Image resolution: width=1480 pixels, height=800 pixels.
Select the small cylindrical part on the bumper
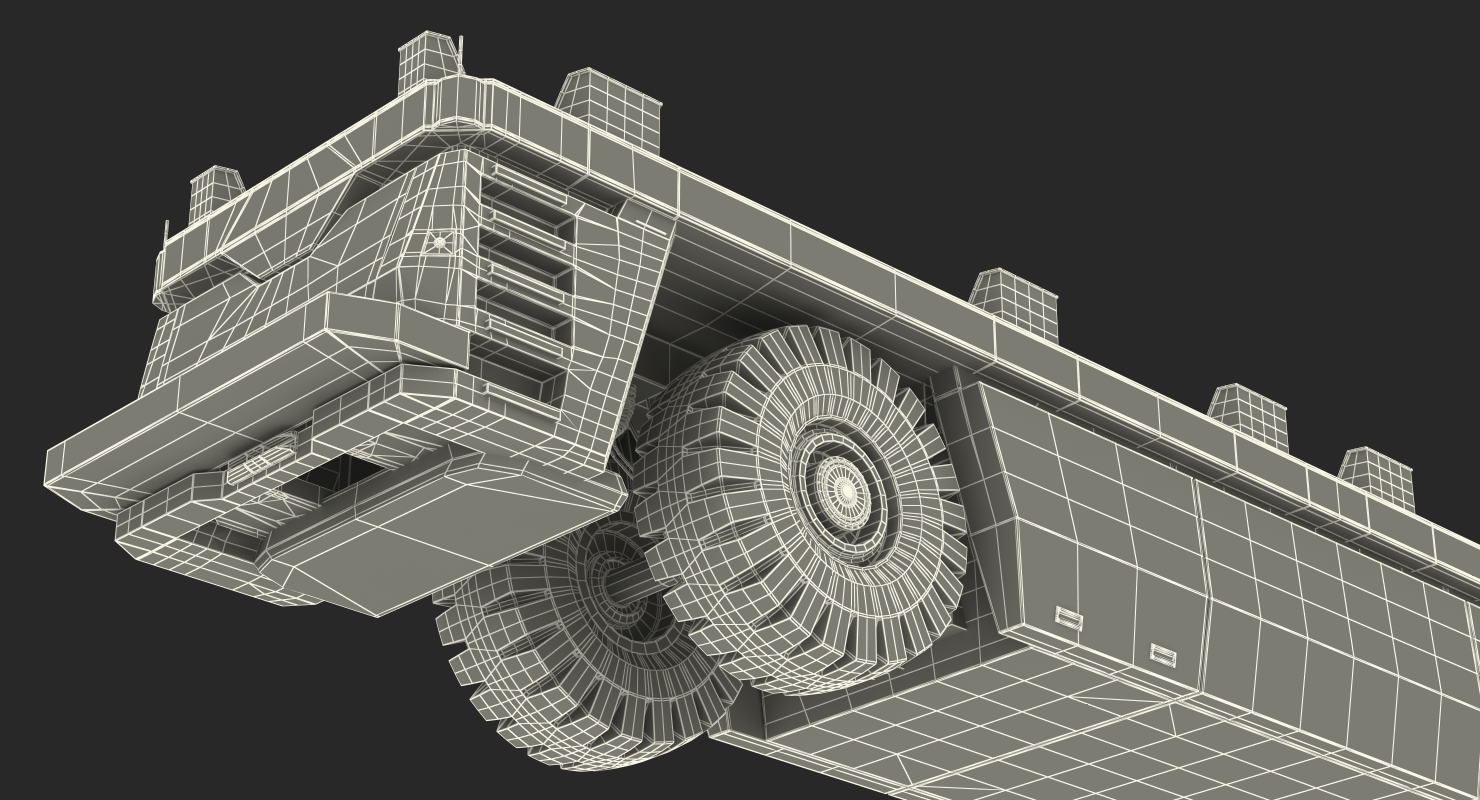250,467
